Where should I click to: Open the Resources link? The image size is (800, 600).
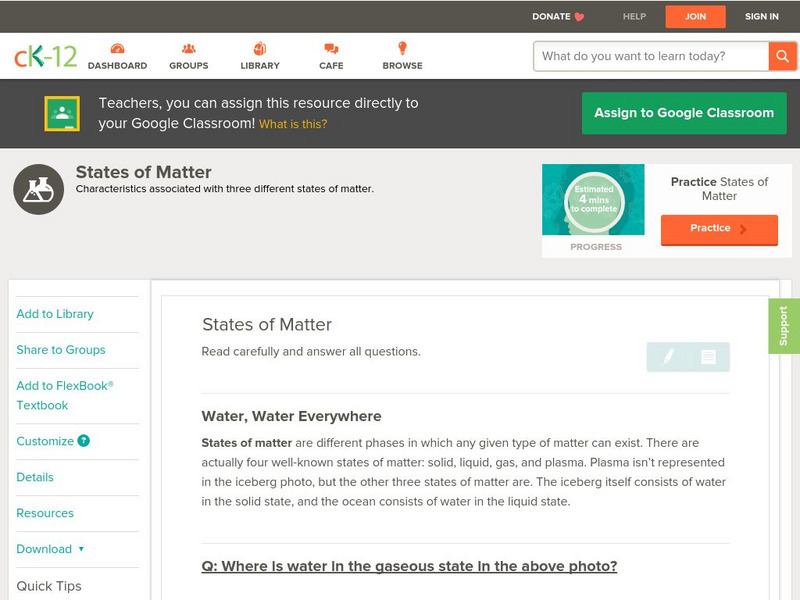point(45,513)
